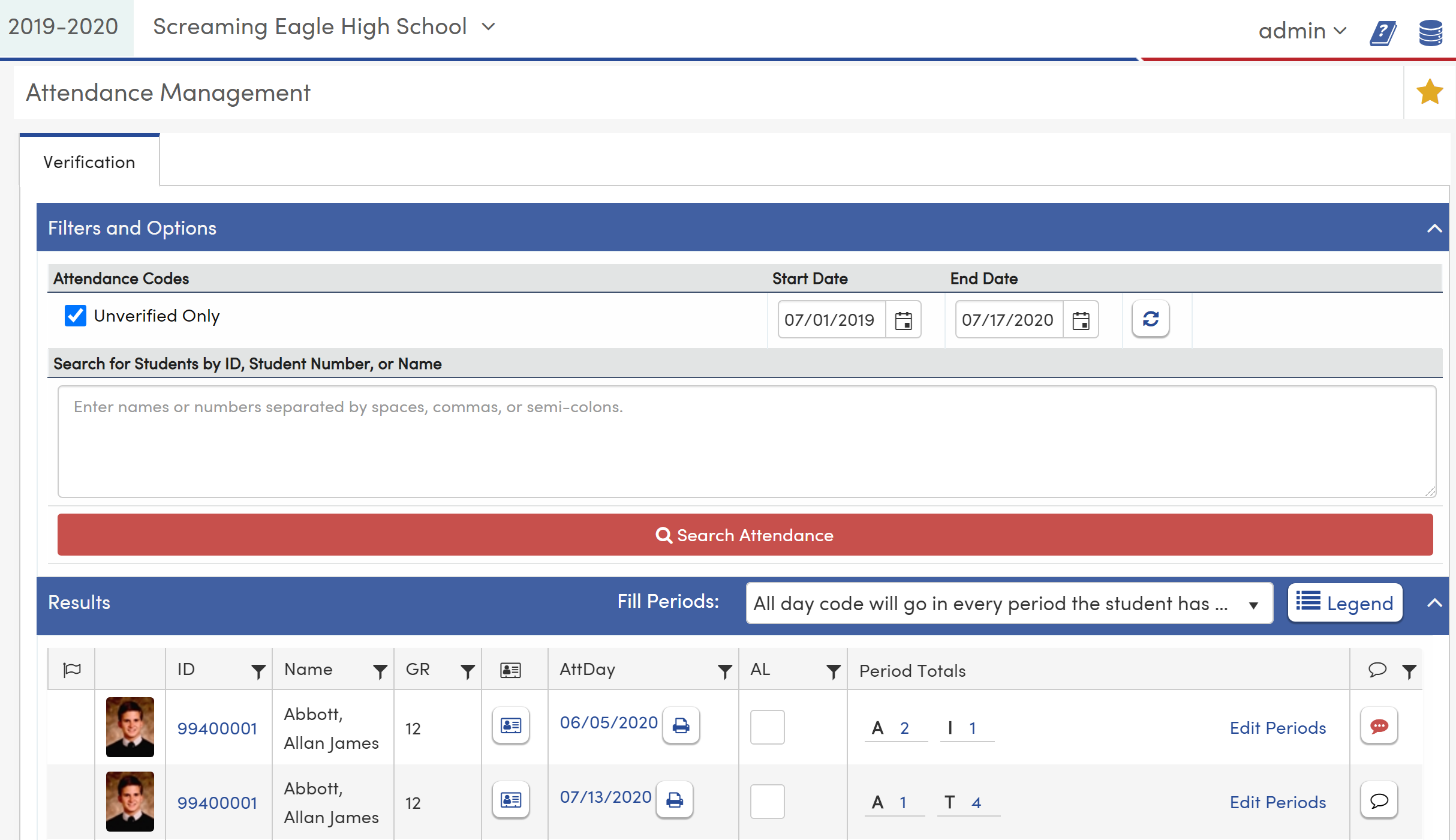Viewport: 1456px width, 840px height.
Task: Click the database icon in header
Action: point(1431,32)
